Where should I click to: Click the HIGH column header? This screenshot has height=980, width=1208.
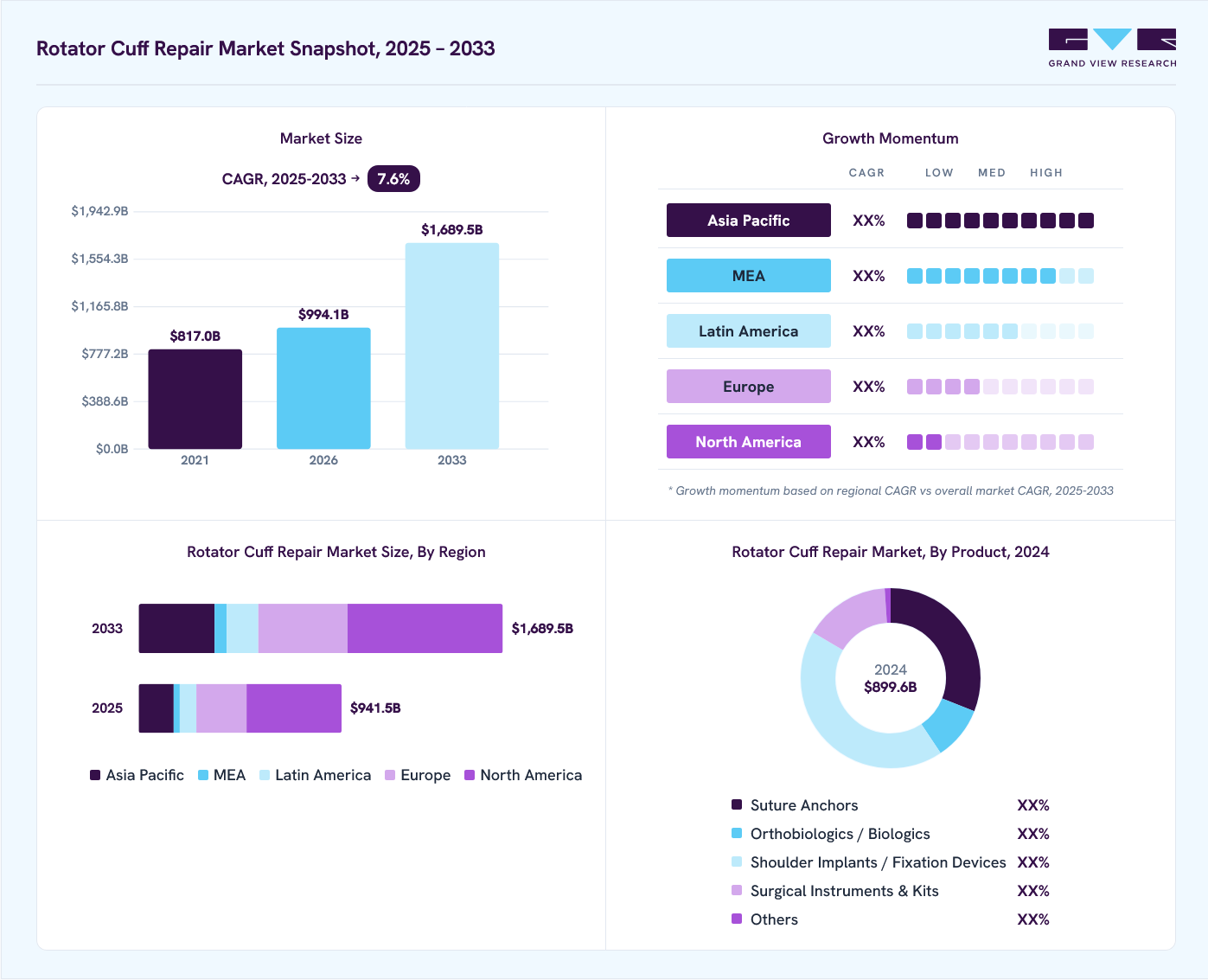(1046, 173)
